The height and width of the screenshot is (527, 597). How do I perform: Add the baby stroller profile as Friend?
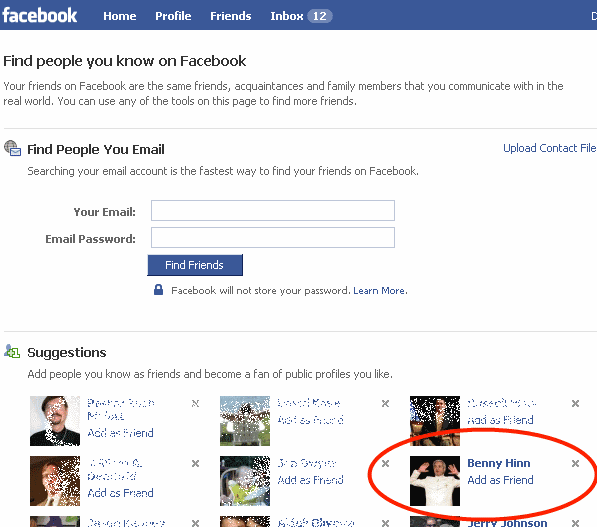(310, 480)
